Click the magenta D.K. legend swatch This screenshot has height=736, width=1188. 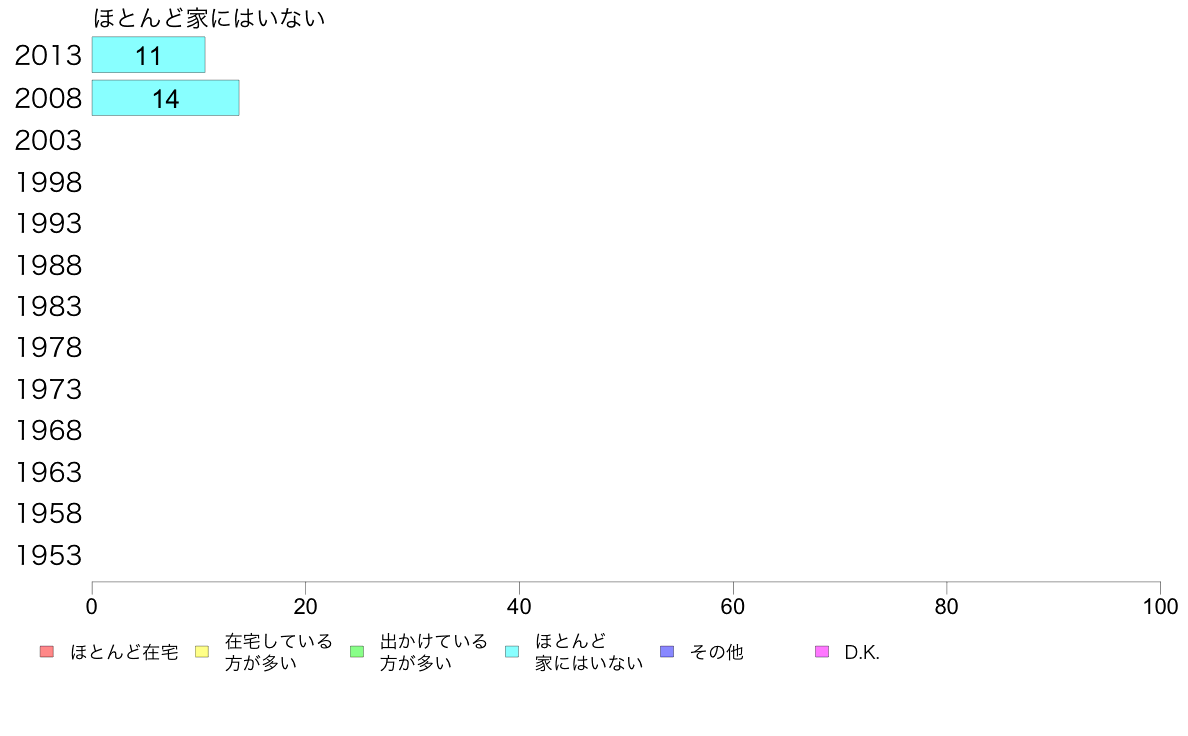pyautogui.click(x=822, y=652)
